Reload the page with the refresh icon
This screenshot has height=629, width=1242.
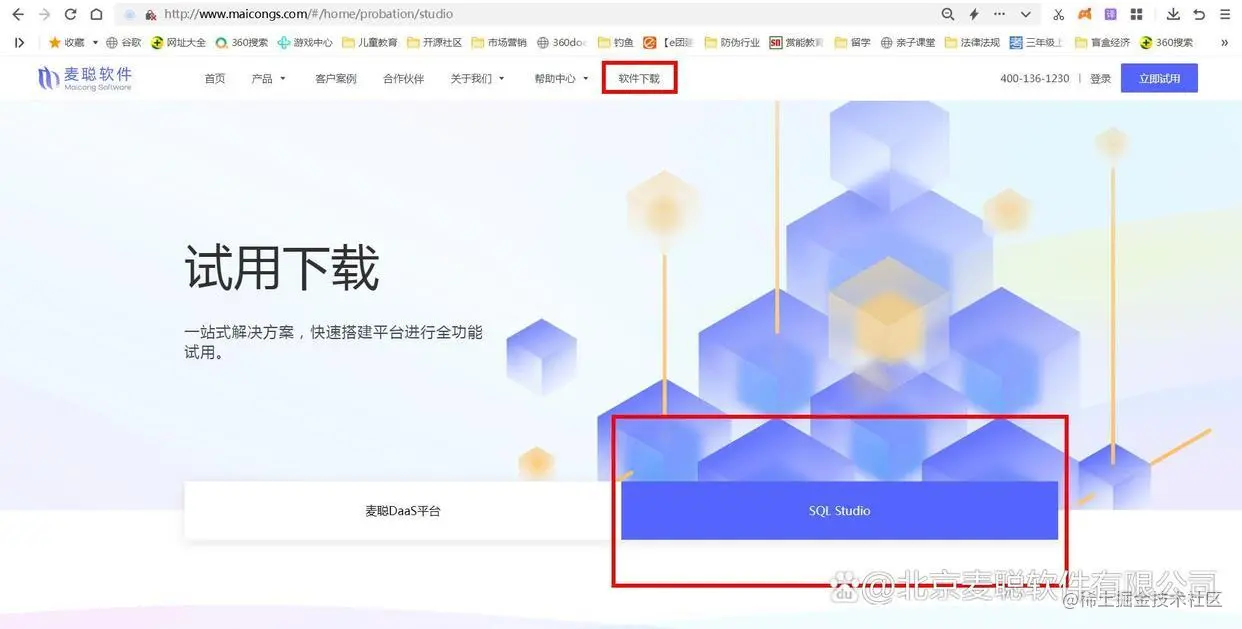click(x=70, y=14)
